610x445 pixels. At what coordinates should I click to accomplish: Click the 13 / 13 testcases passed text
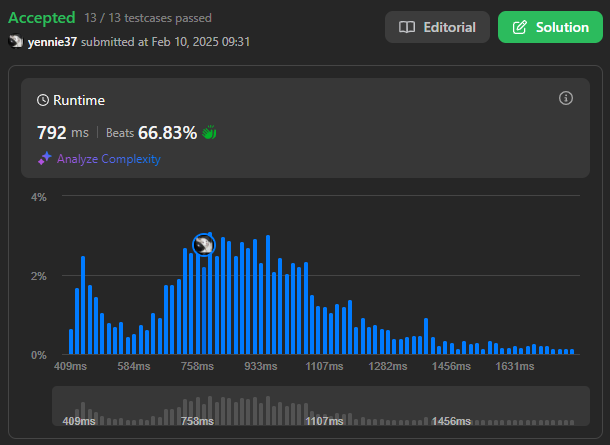148,18
